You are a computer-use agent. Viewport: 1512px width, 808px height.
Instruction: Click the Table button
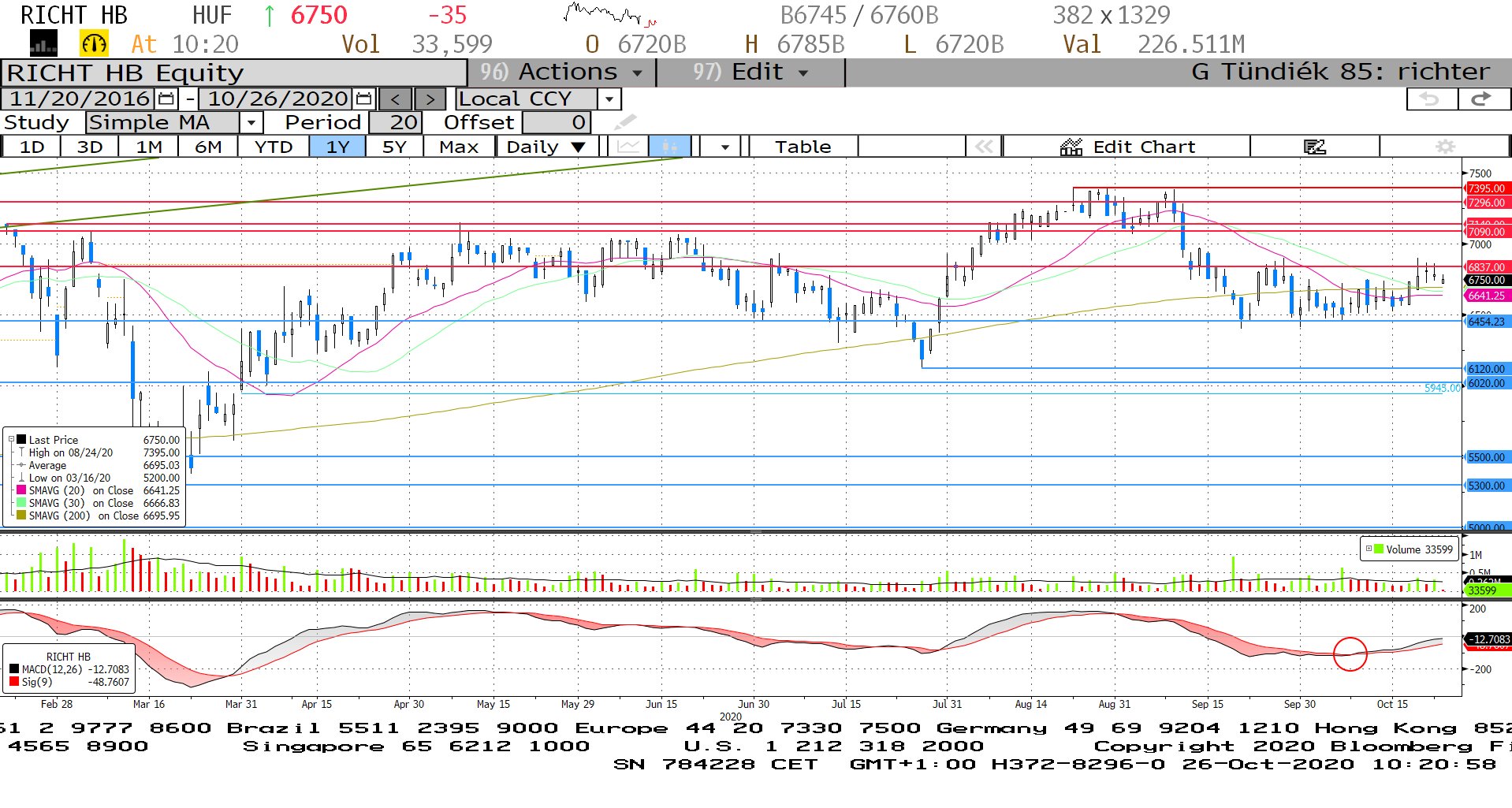[803, 147]
